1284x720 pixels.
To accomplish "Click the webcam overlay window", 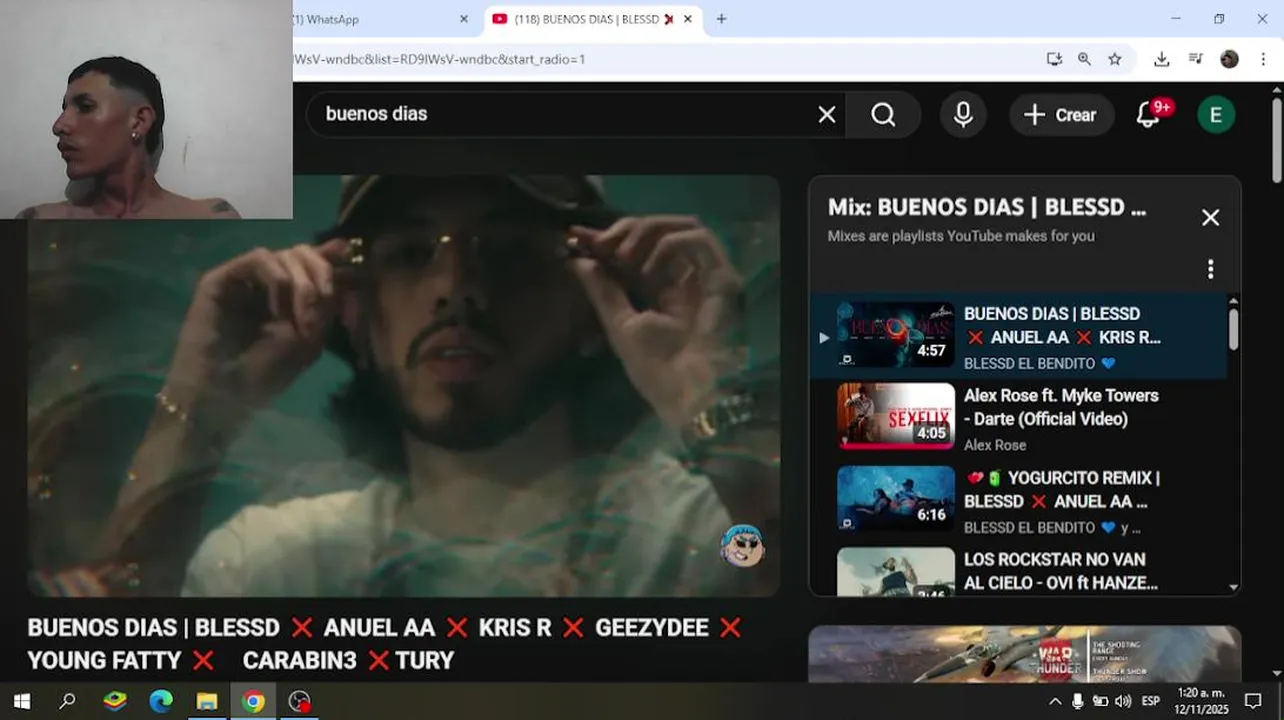I will pyautogui.click(x=146, y=109).
